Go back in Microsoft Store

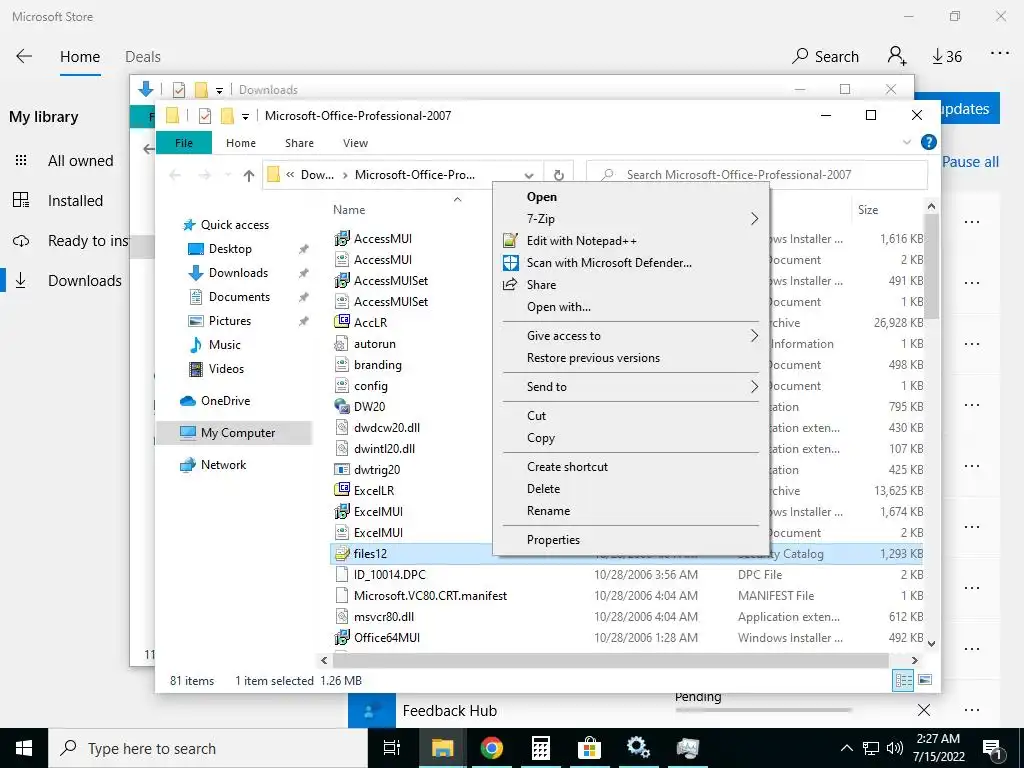pos(24,56)
